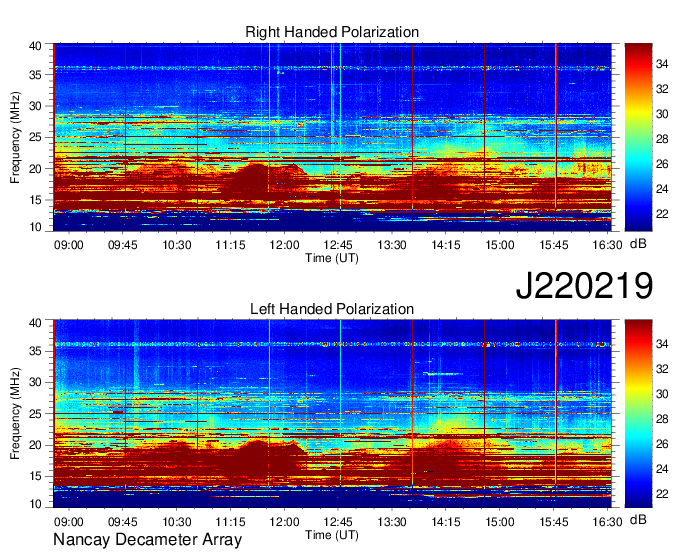This screenshot has height=552, width=680.
Task: Click the "34" value on the lower colorbar scale
Action: (662, 344)
